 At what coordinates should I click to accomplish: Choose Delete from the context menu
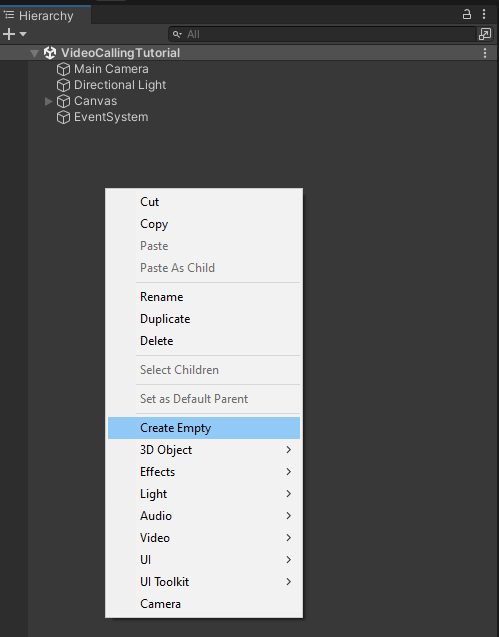pos(204,341)
